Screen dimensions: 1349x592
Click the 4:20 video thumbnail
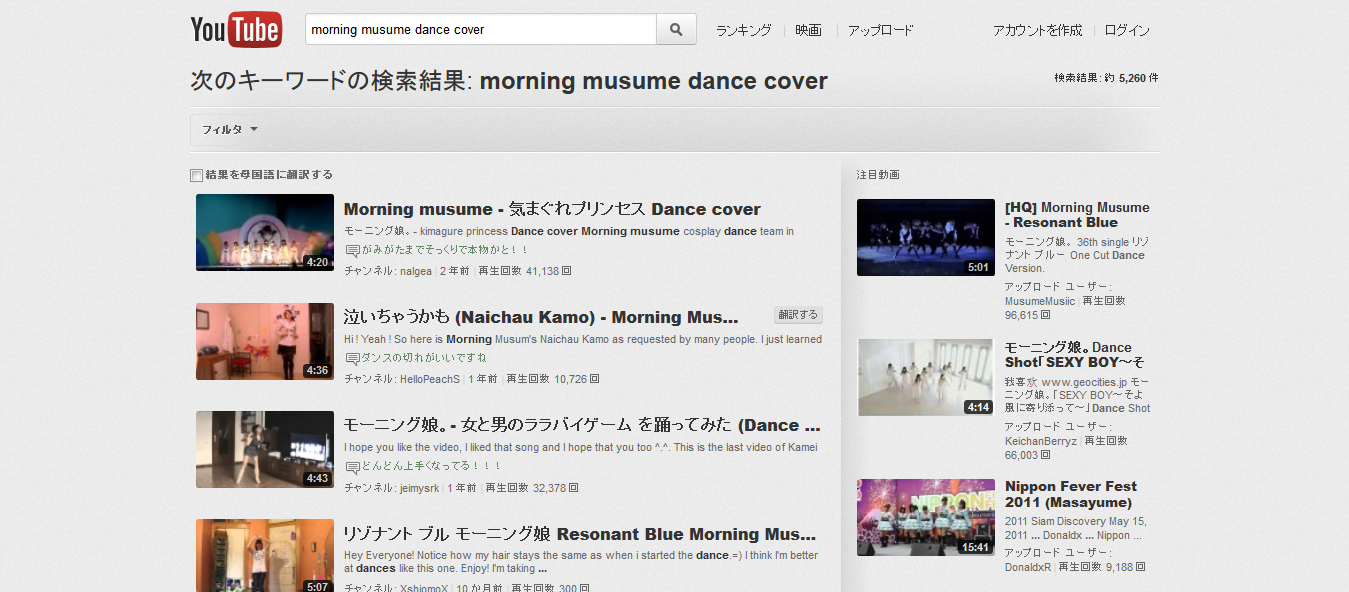[265, 232]
